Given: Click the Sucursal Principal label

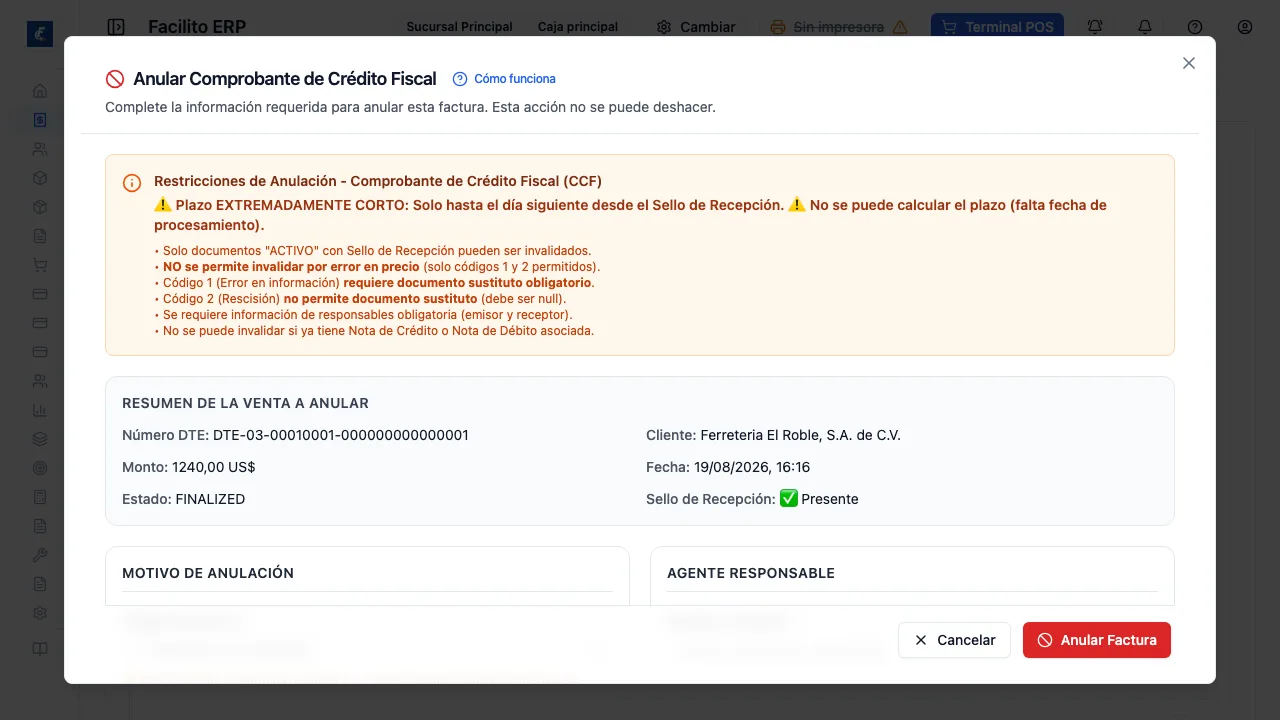Looking at the screenshot, I should tap(460, 27).
